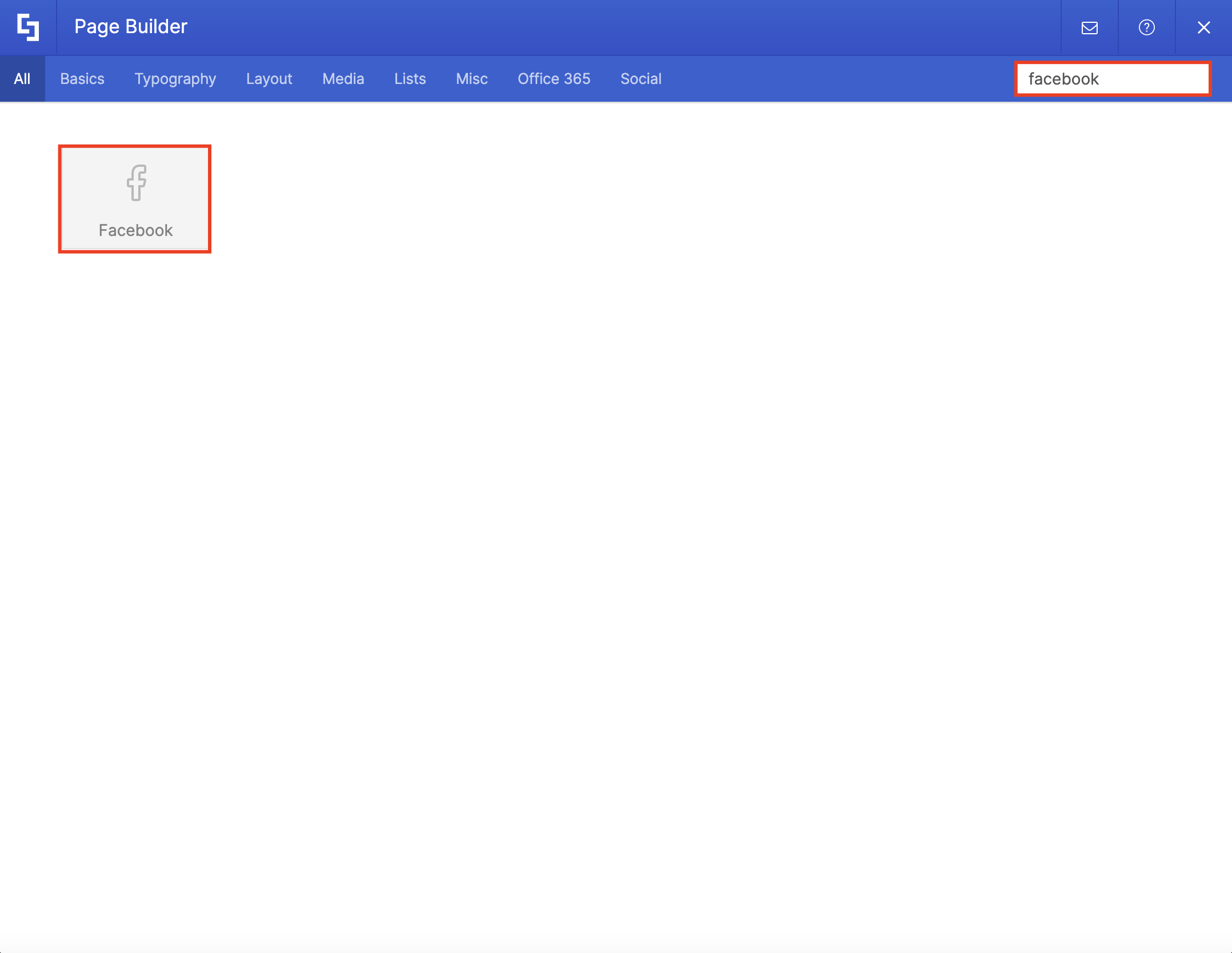Click the help question mark icon
Viewport: 1232px width, 953px height.
point(1146,27)
